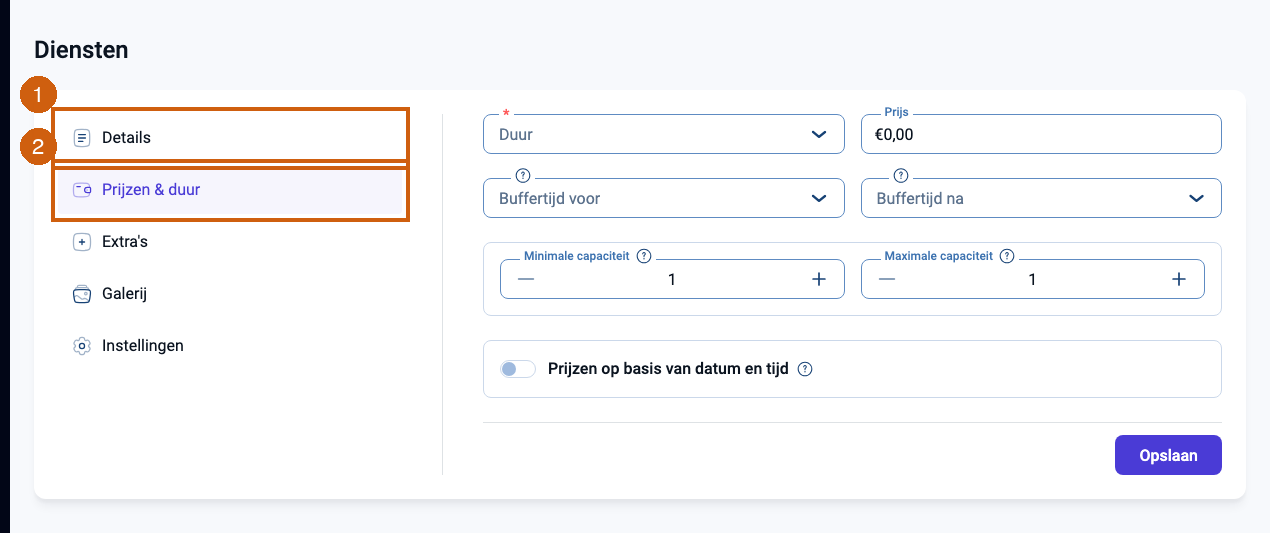Click the wallet icon beside Prijzen & duur
Viewport: 1270px width, 533px height.
tap(82, 190)
